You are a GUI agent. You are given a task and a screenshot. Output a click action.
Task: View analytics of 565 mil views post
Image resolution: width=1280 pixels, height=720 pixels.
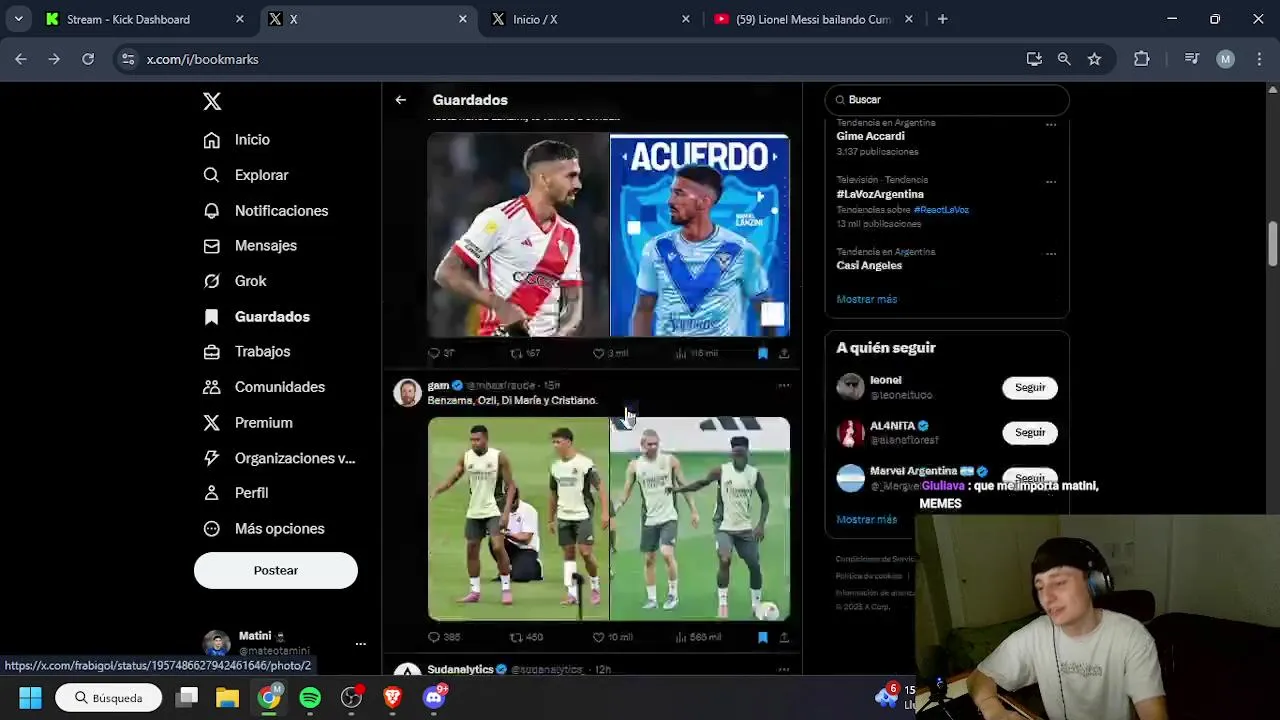[x=698, y=637]
